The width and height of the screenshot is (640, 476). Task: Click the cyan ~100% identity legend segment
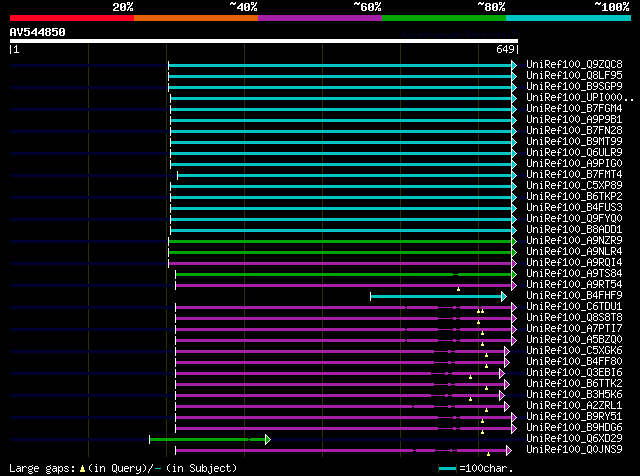pos(569,18)
